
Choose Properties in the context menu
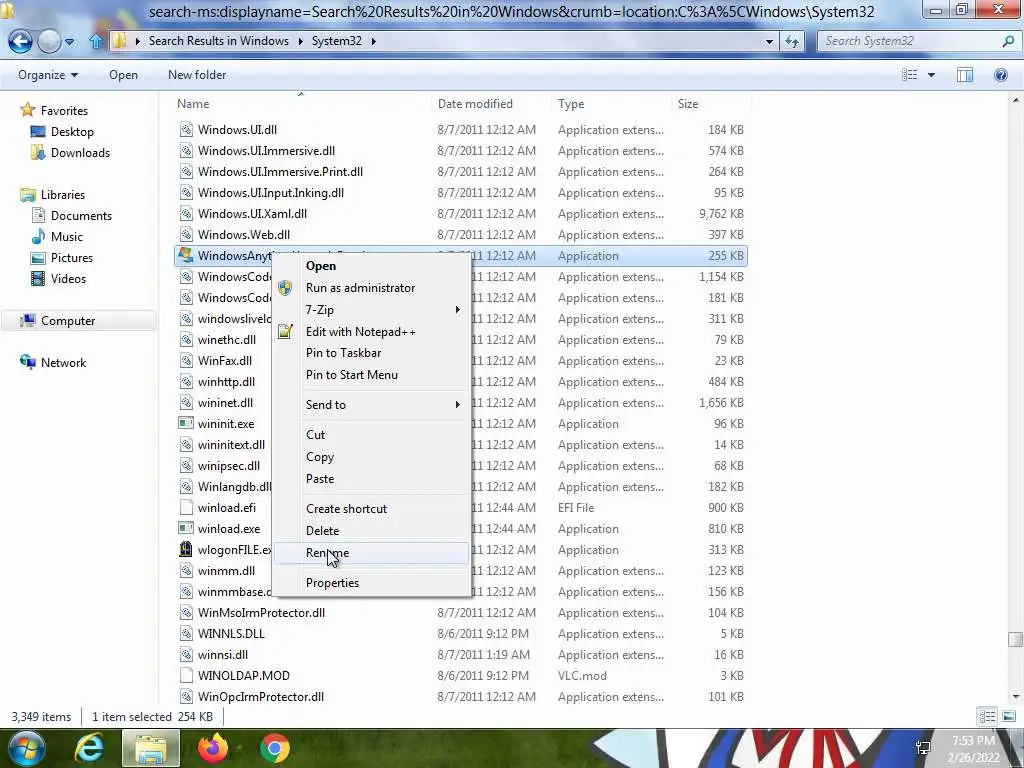click(x=371, y=583)
